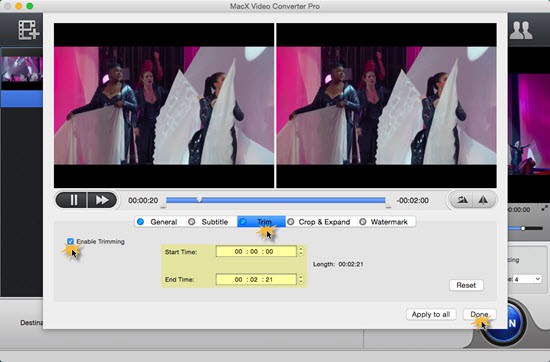Click the remaining time -00:02:00 label

[x=412, y=200]
